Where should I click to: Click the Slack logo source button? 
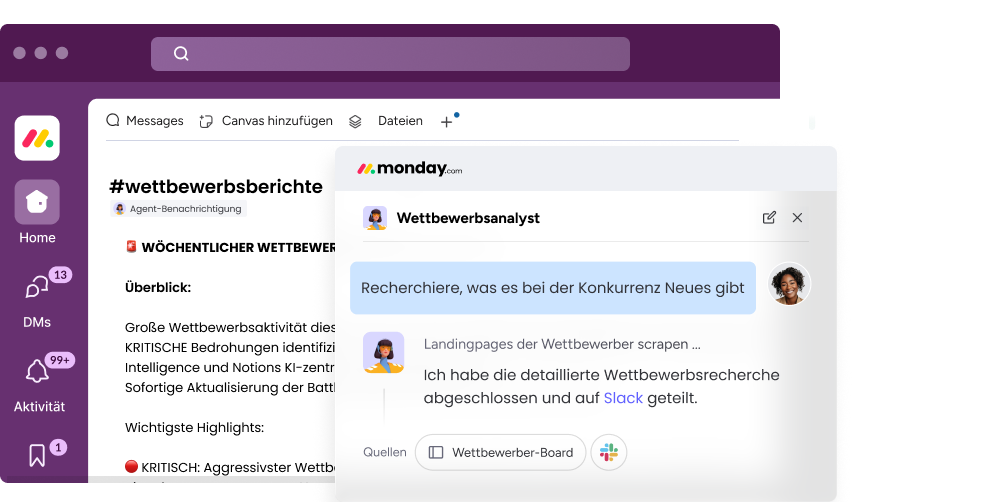(x=609, y=452)
